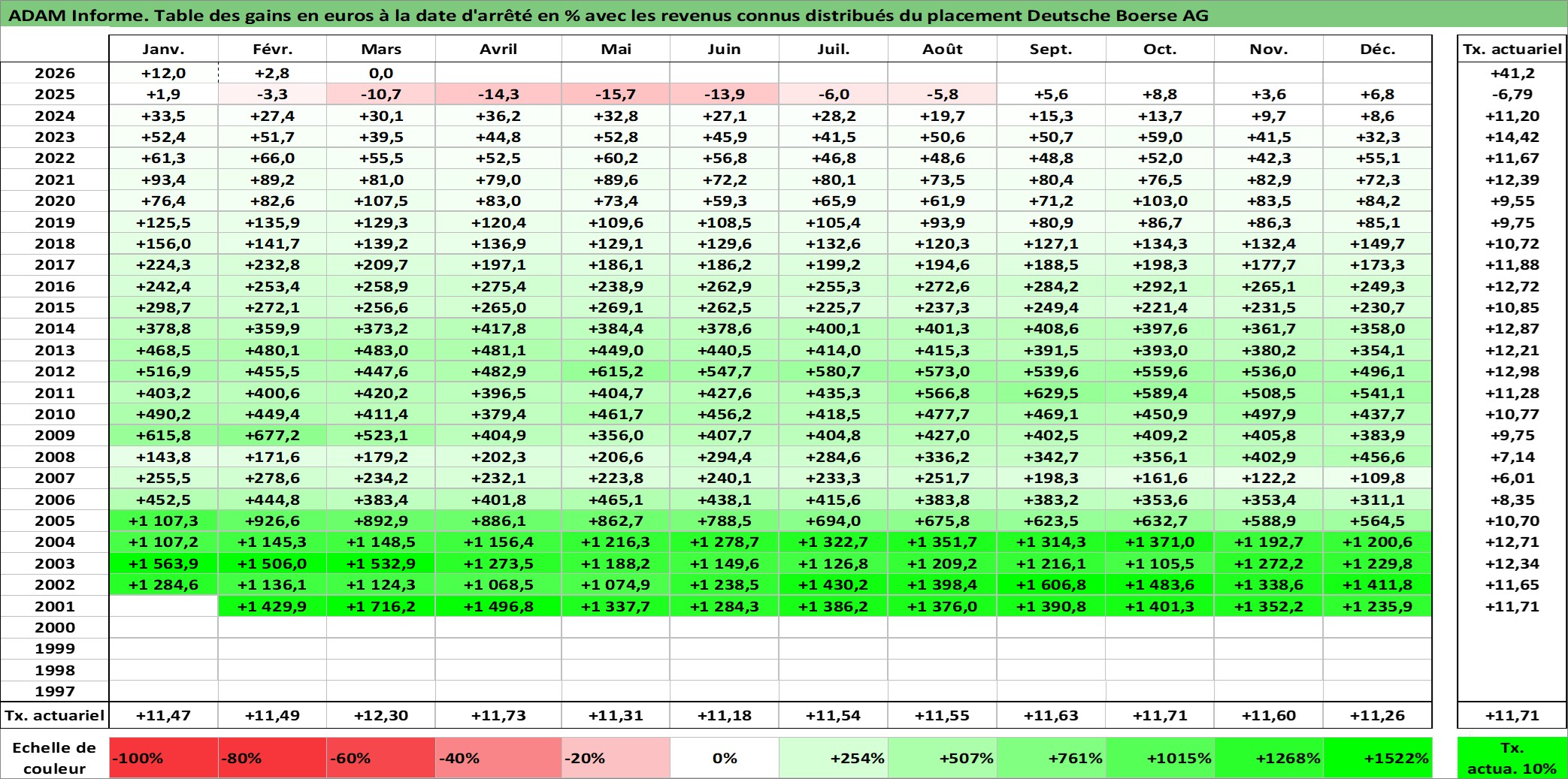Click the +1015% green scale swatch
This screenshot has height=779, width=1568.
coord(1160,758)
